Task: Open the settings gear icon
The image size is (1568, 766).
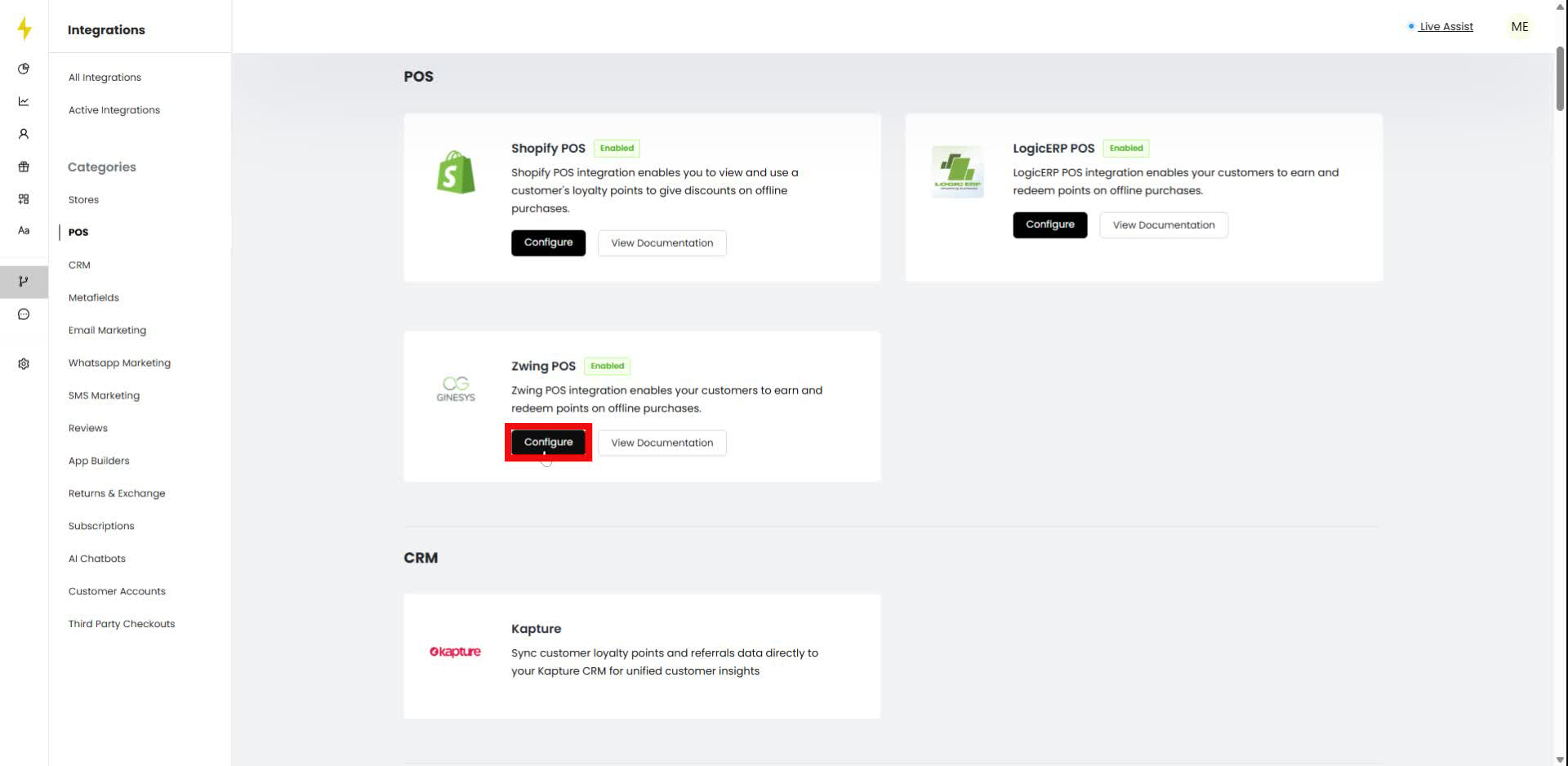Action: (24, 363)
